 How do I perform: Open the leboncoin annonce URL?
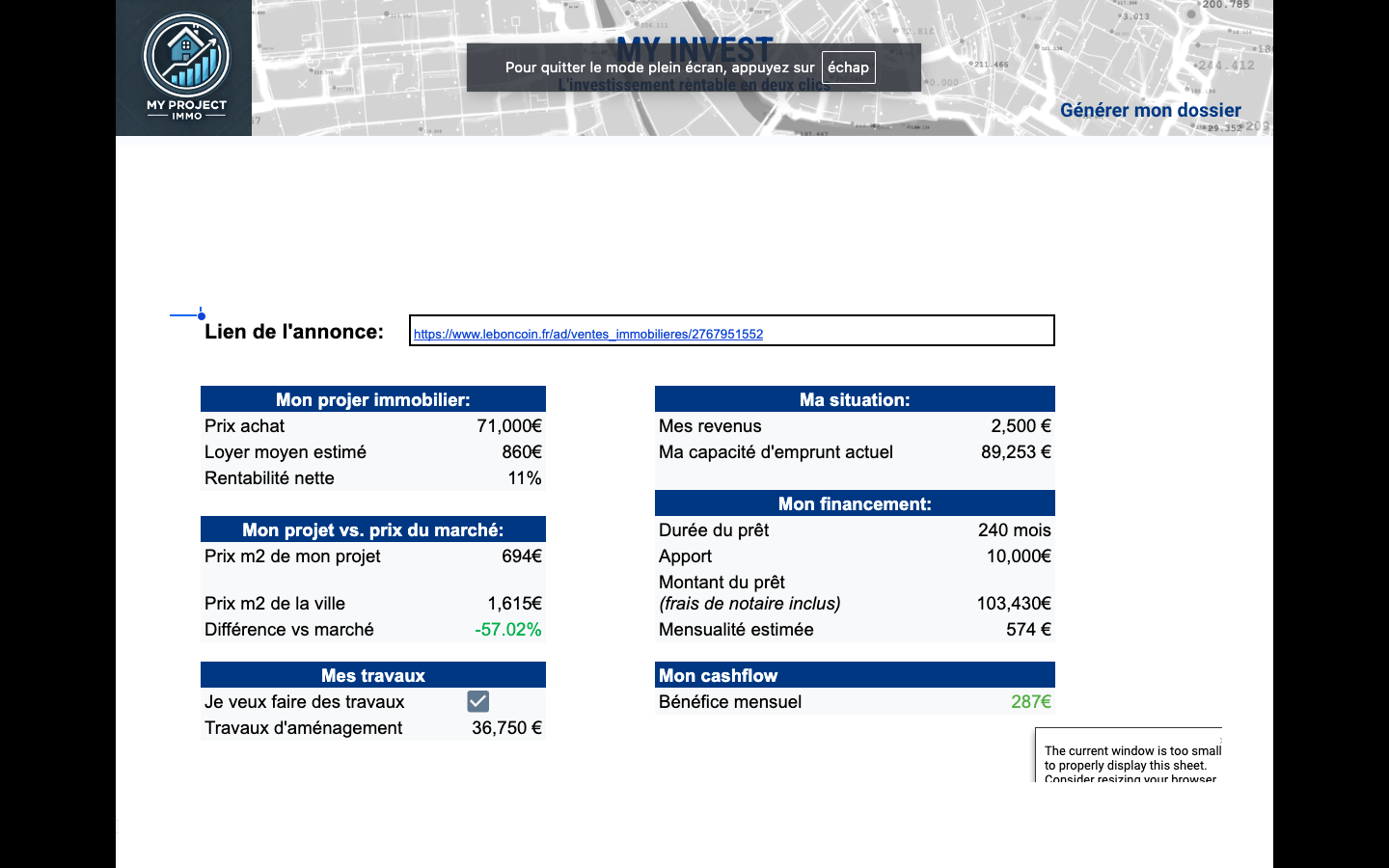point(587,334)
